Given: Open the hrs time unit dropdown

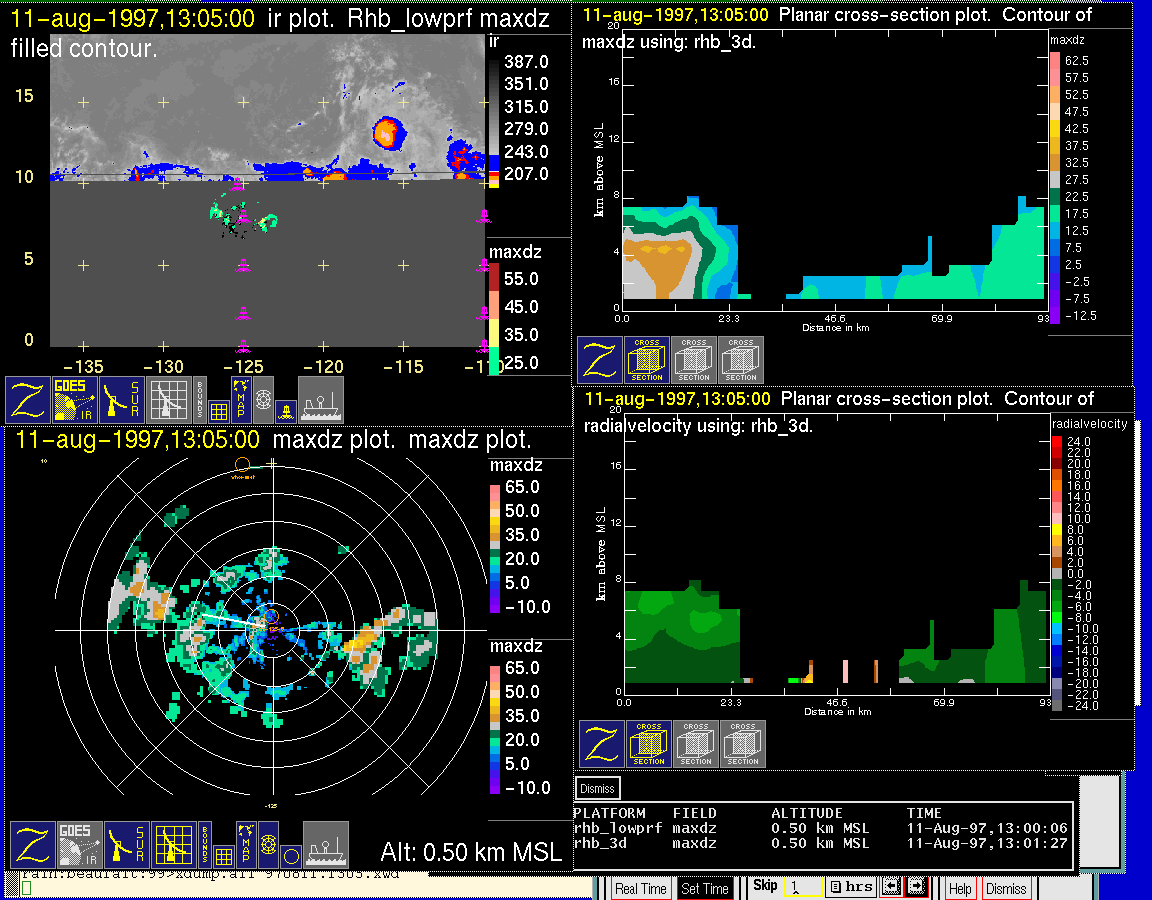Looking at the screenshot, I should tap(851, 887).
